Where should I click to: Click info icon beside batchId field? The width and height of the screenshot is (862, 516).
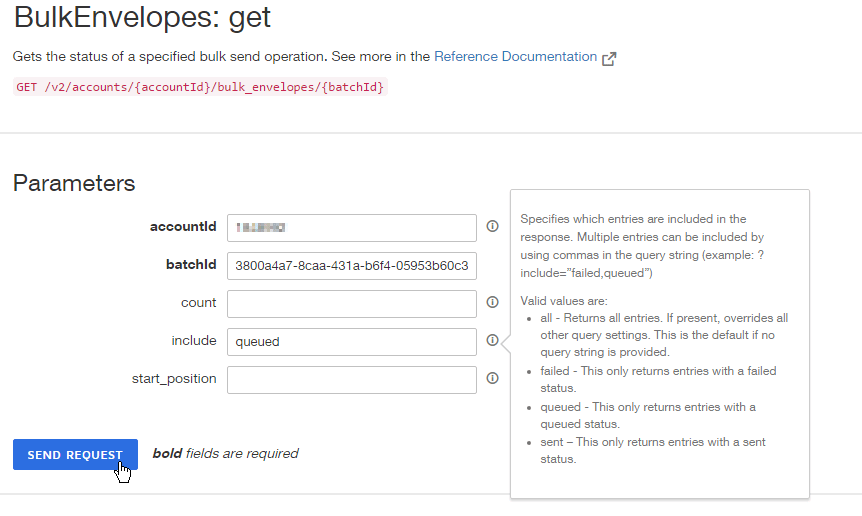coord(492,265)
